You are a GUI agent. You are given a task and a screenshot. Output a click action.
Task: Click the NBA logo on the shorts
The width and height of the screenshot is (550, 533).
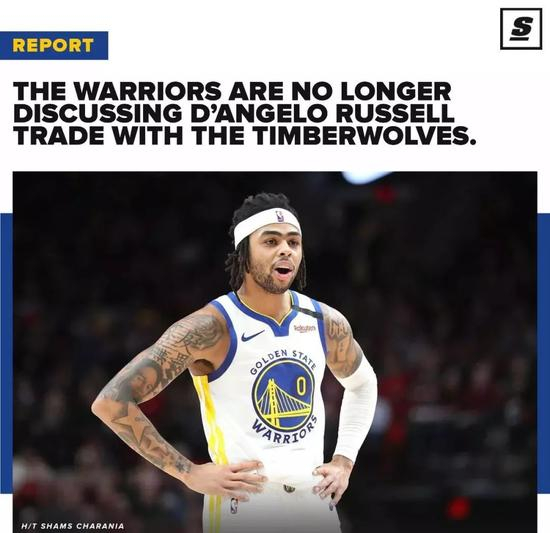[x=234, y=506]
